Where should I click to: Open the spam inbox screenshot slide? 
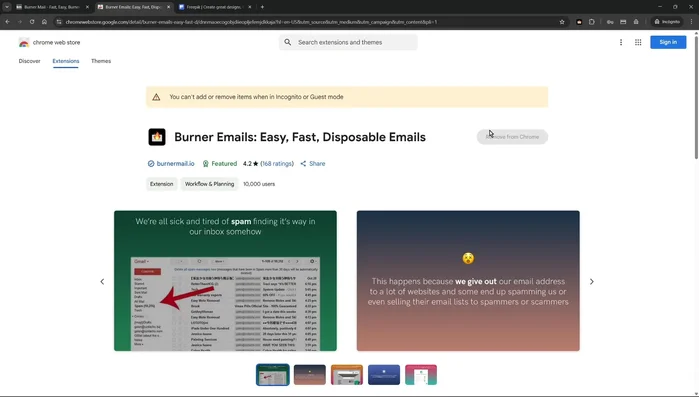[225, 281]
